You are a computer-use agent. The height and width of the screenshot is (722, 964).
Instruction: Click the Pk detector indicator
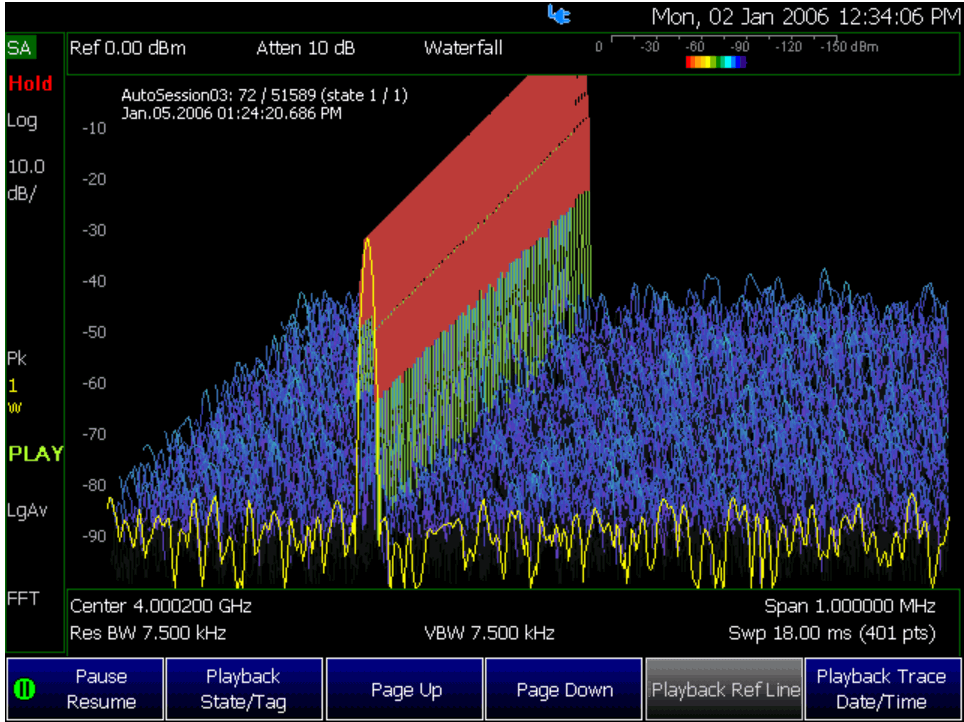[x=17, y=359]
